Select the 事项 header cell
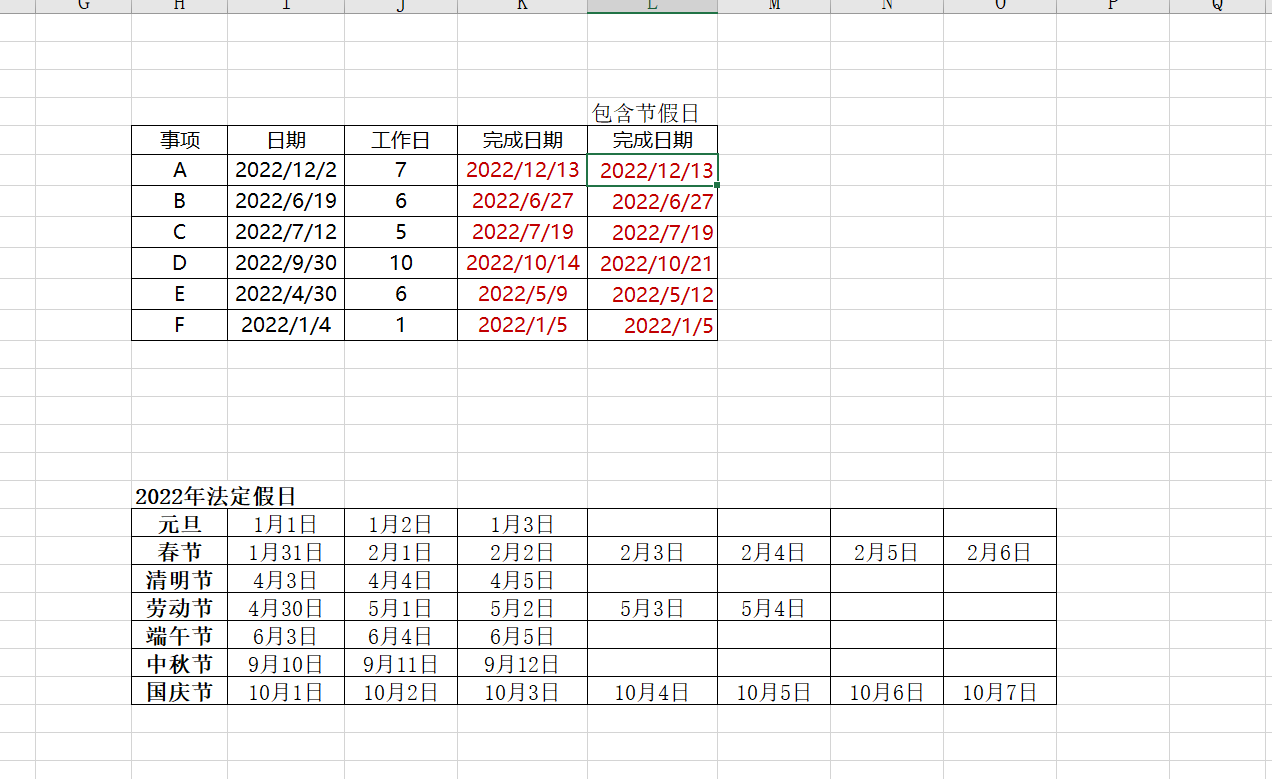This screenshot has height=779, width=1272. tap(180, 140)
